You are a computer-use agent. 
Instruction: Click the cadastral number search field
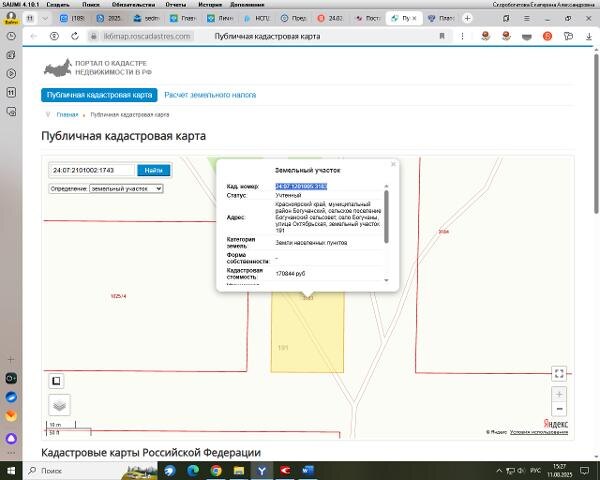click(92, 170)
